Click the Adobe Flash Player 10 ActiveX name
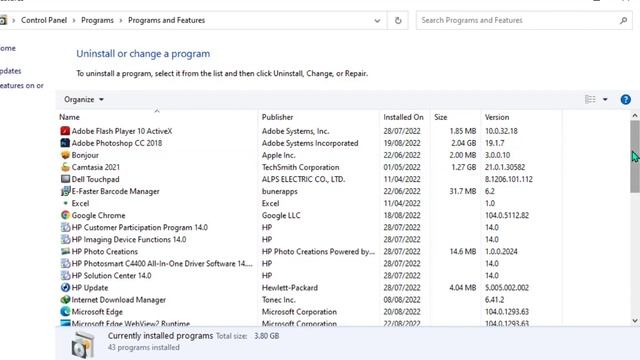Screen dimensions: 640x360 pyautogui.click(x=122, y=131)
